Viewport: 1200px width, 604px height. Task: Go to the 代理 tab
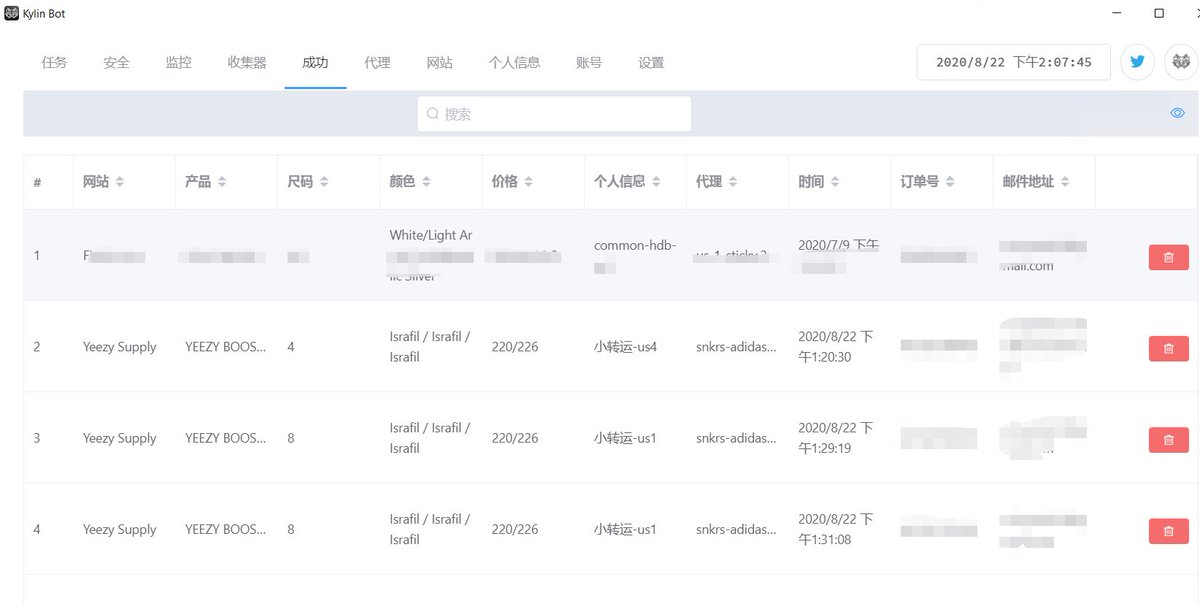tap(377, 62)
